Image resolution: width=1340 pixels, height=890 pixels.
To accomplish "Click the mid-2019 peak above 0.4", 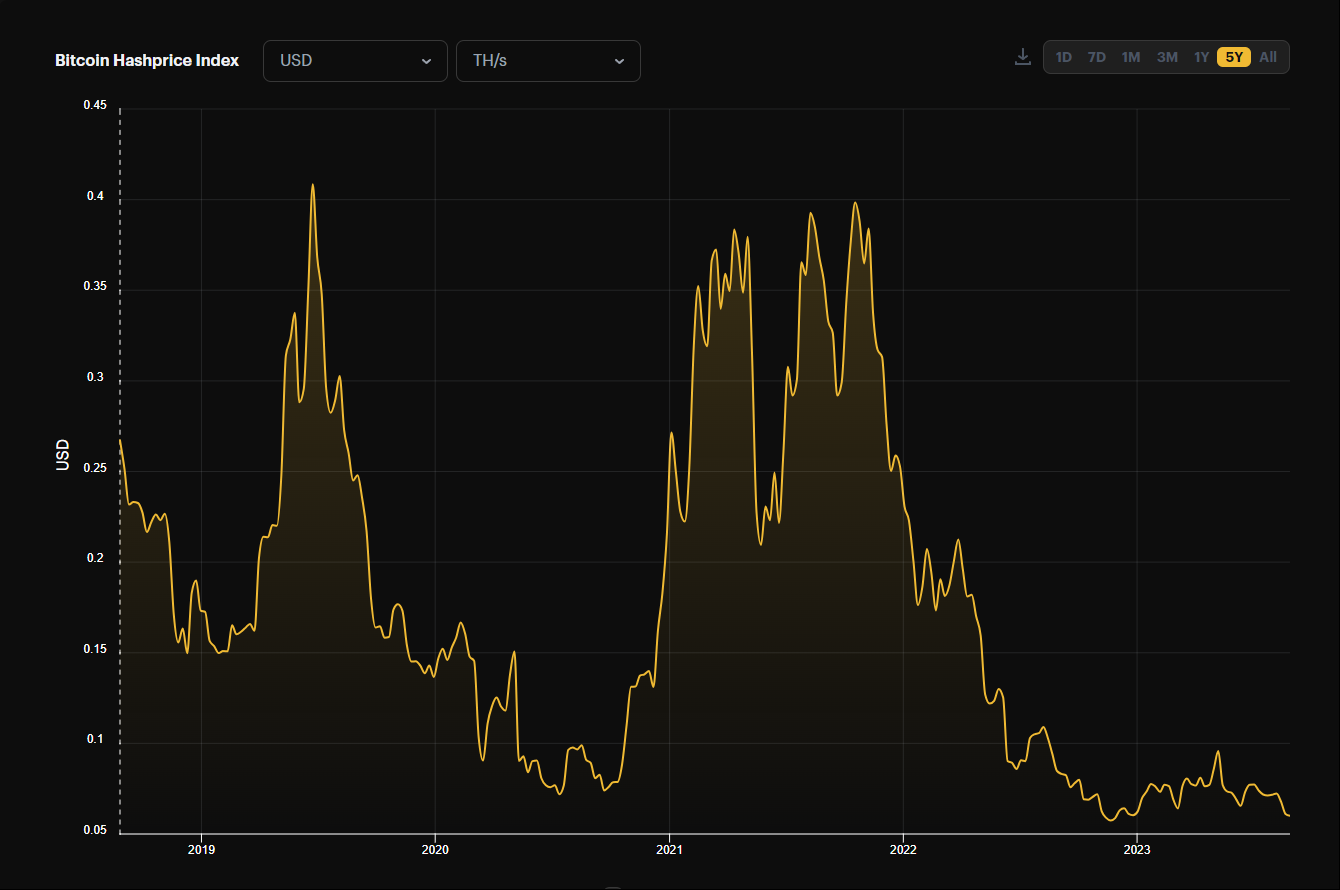I will tap(313, 185).
